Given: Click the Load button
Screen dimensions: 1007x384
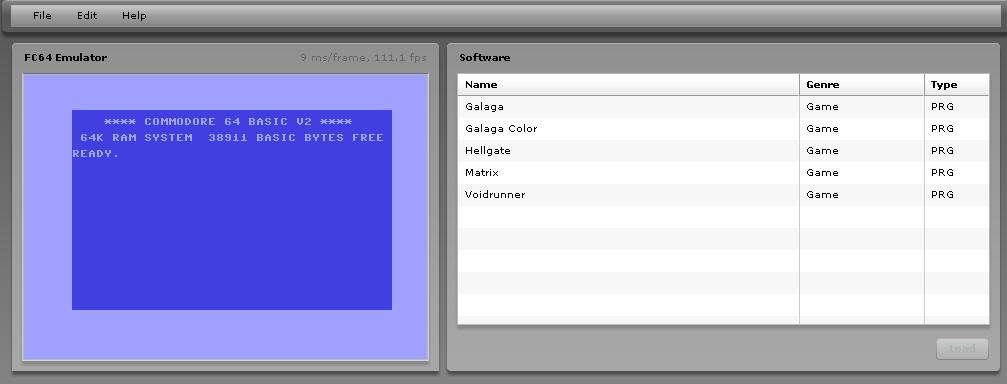Looking at the screenshot, I should pyautogui.click(x=962, y=349).
